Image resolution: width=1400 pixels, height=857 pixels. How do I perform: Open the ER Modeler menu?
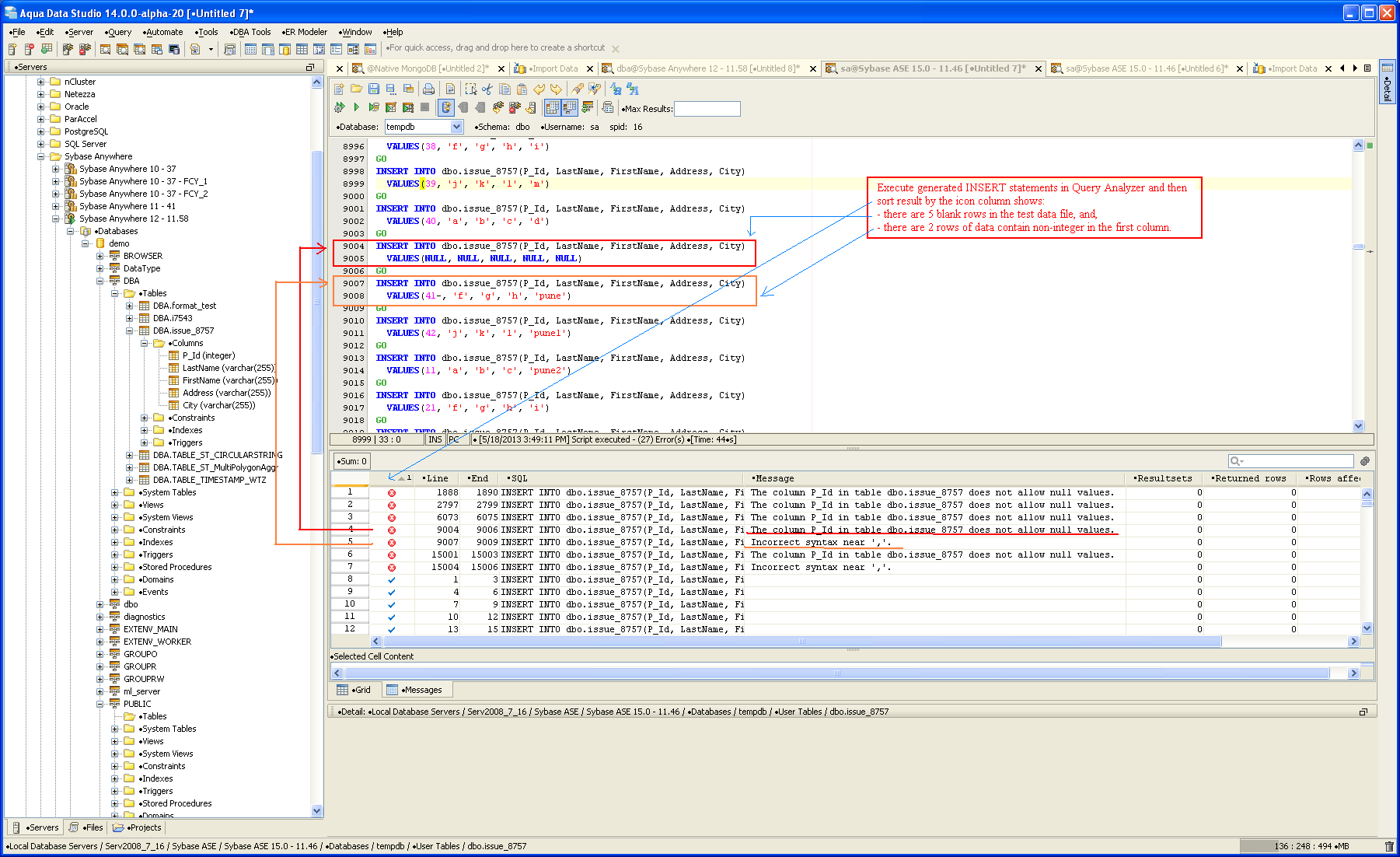tap(305, 32)
